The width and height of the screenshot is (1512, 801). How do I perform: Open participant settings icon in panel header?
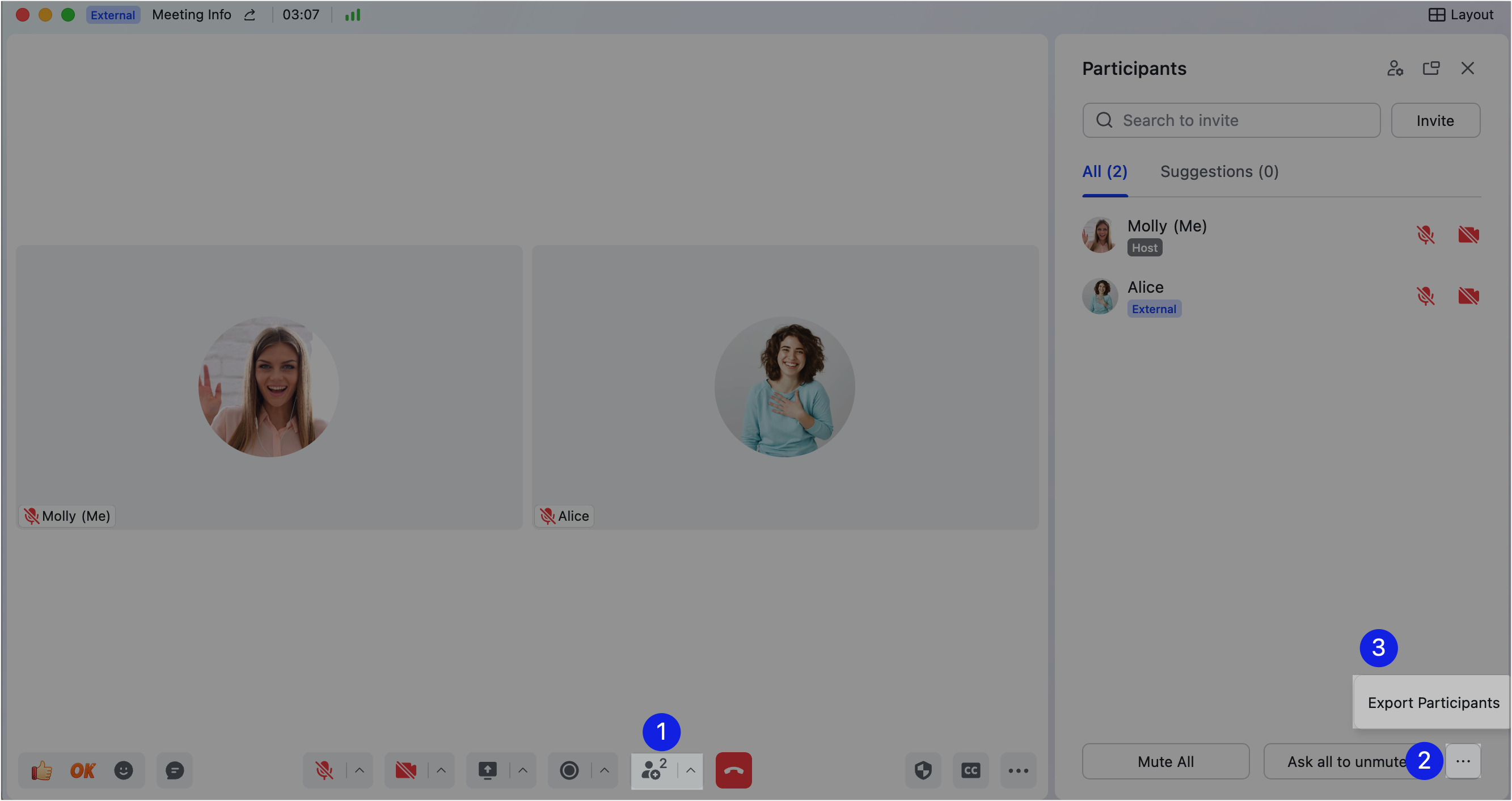1395,69
